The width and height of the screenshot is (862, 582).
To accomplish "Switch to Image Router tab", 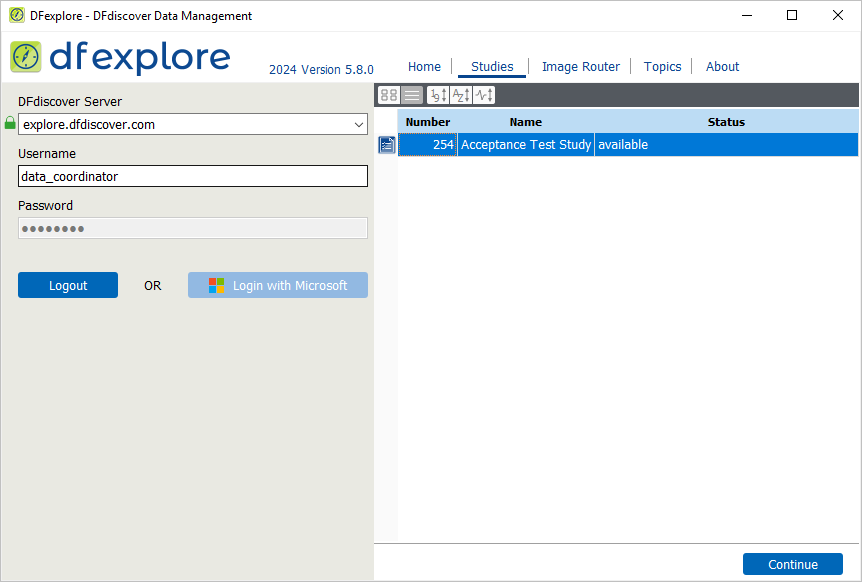I will pos(581,66).
